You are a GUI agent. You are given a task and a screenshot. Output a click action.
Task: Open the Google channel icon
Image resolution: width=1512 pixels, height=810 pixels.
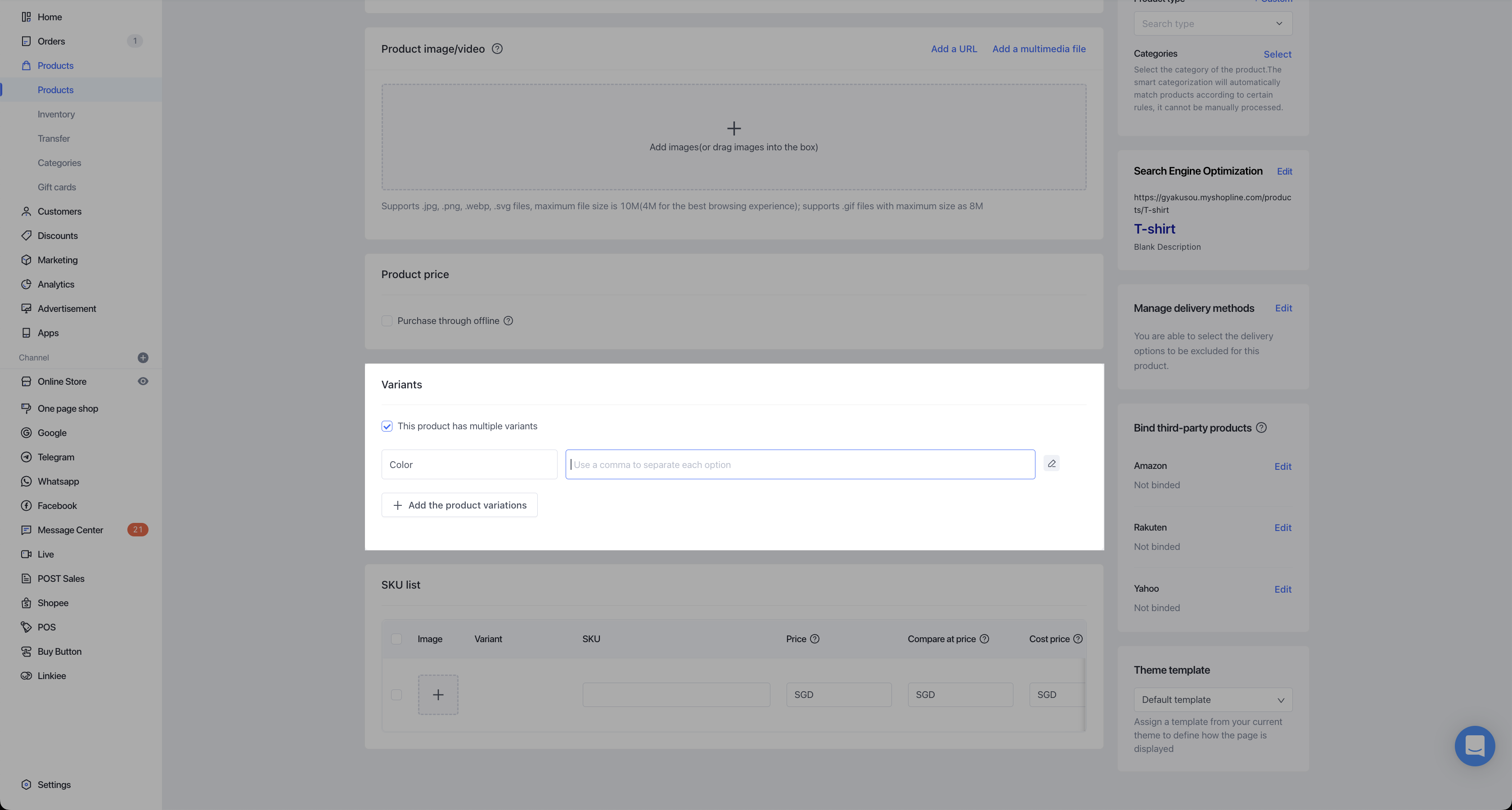pos(26,433)
